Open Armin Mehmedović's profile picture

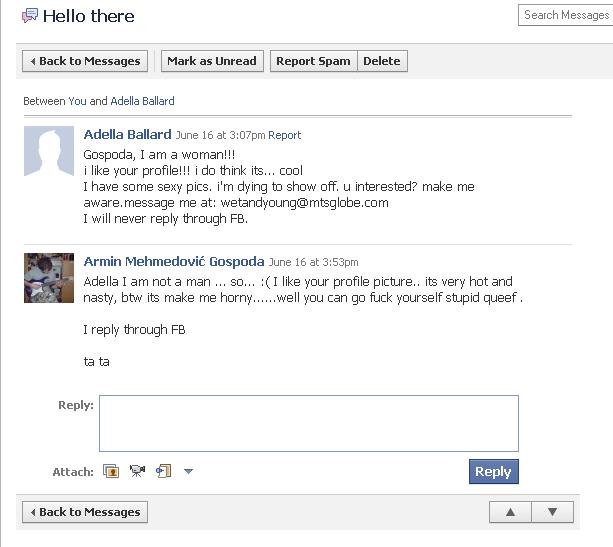[x=49, y=277]
